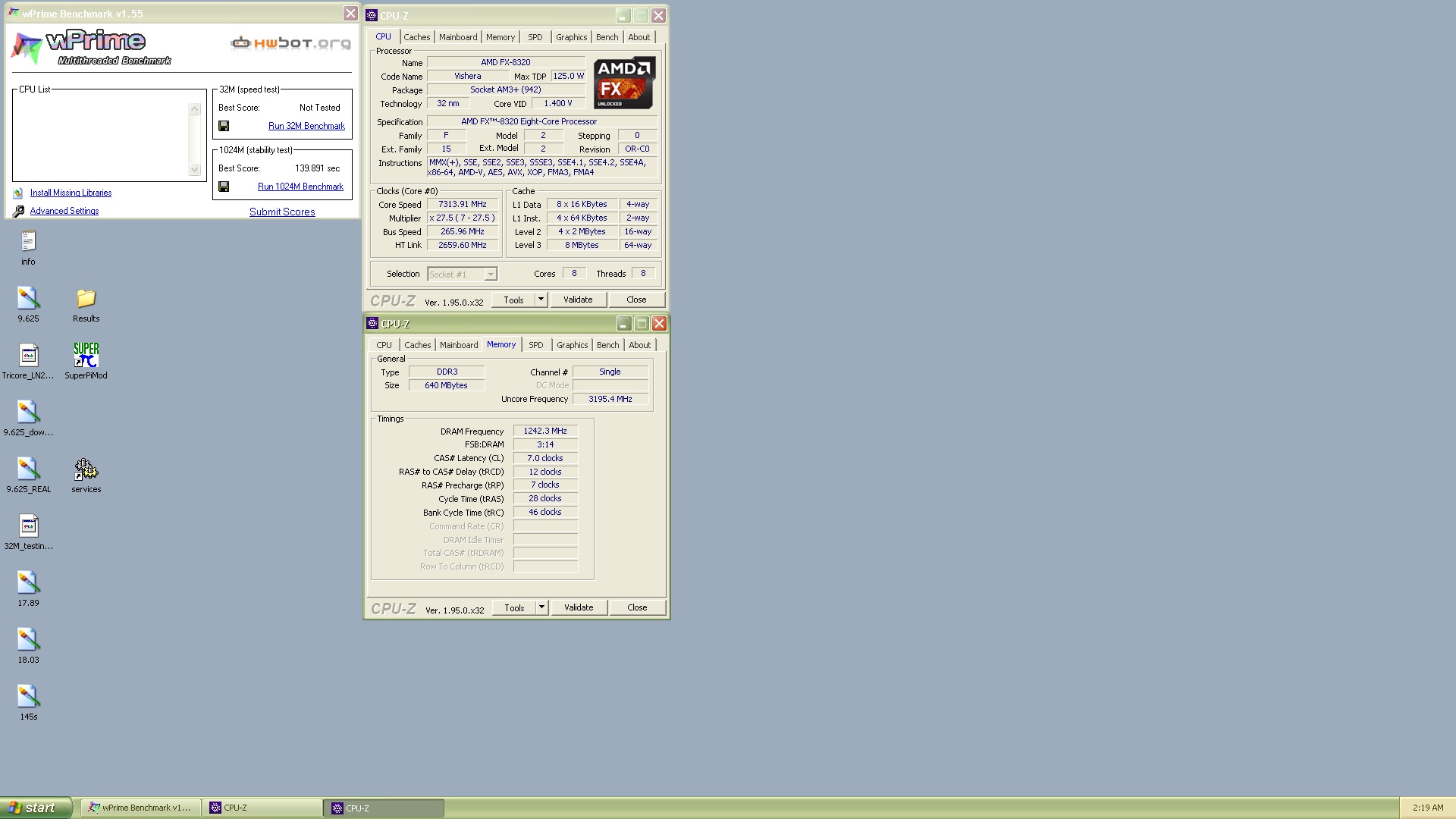Click the wPrime title bar app icon
Viewport: 1456px width, 819px height.
14,13
